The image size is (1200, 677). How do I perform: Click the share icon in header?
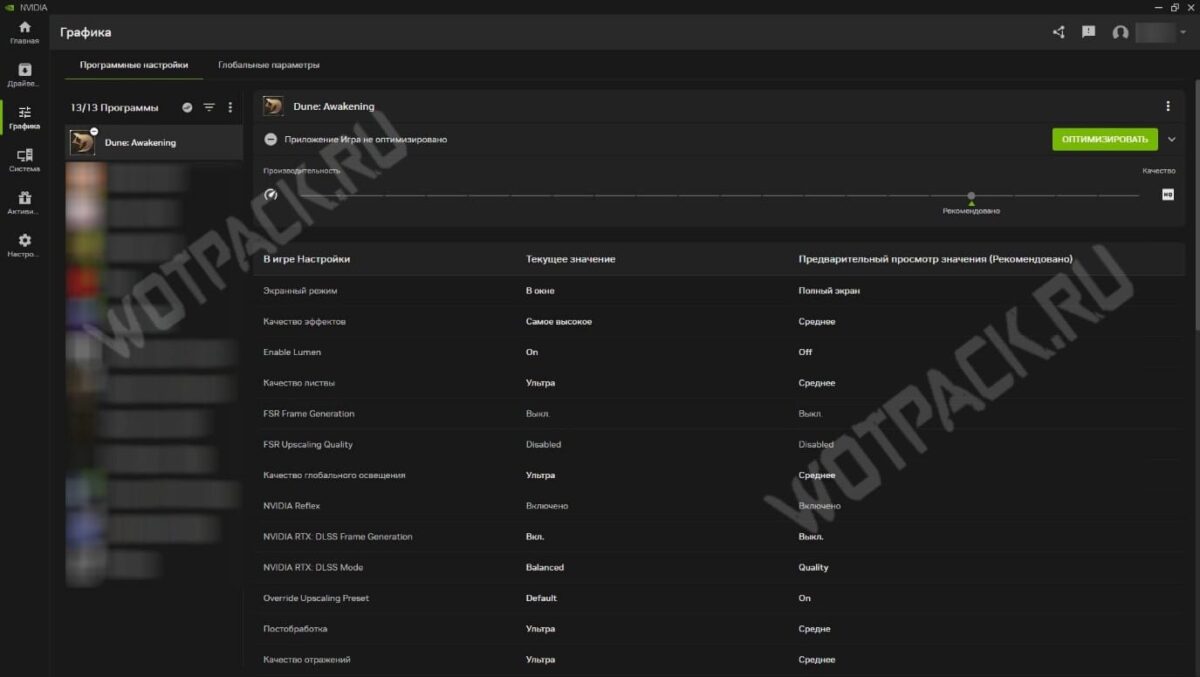click(1059, 32)
